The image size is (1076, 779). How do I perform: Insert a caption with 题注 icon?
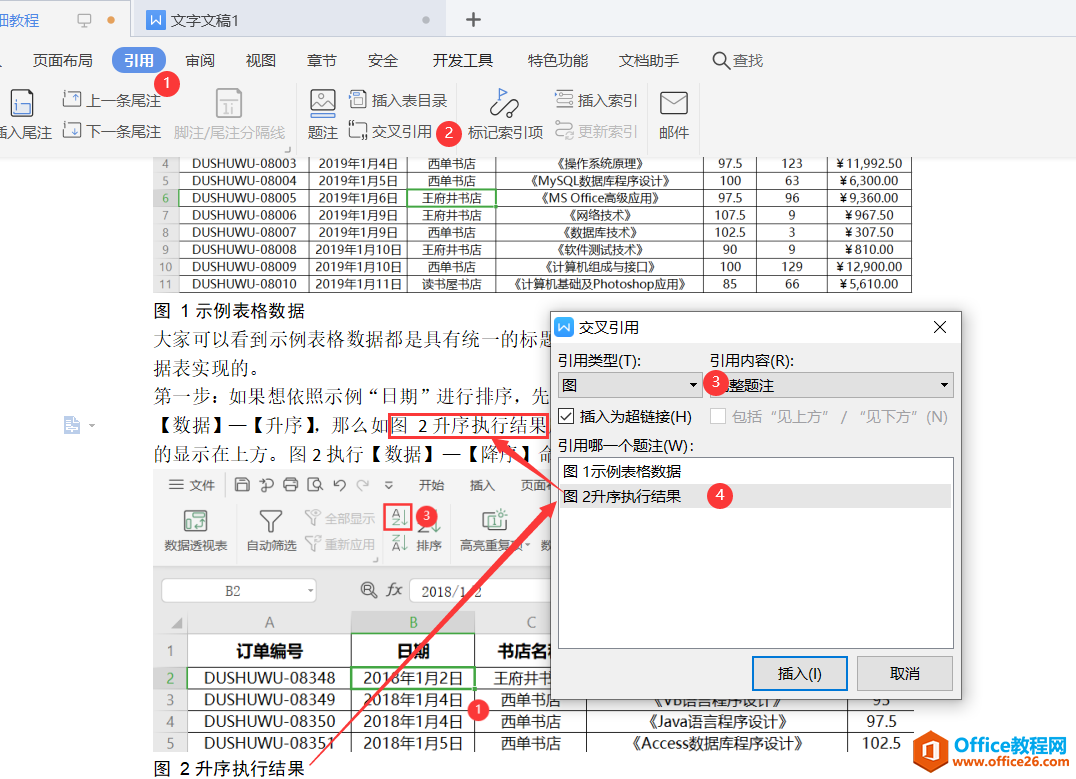323,103
